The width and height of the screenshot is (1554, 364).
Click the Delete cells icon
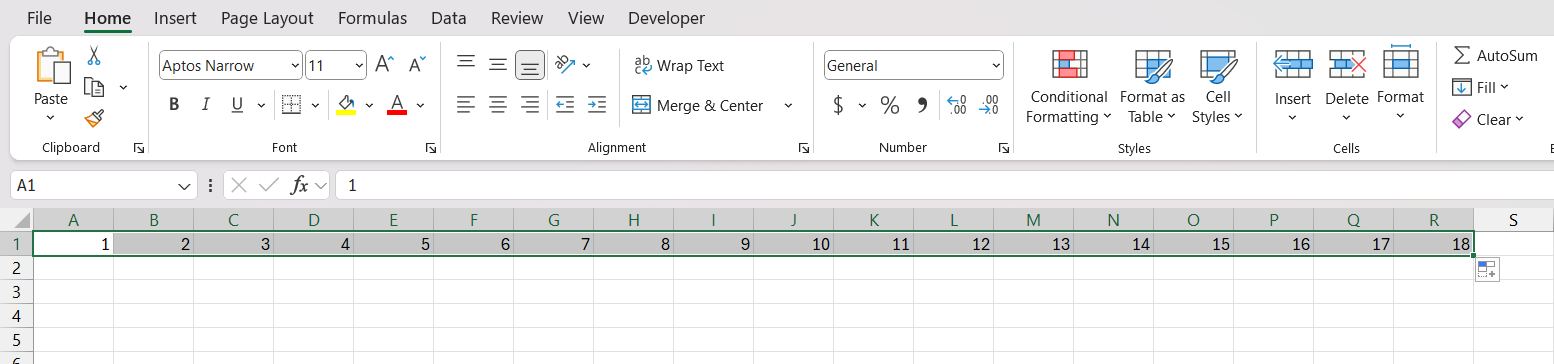coord(1347,65)
